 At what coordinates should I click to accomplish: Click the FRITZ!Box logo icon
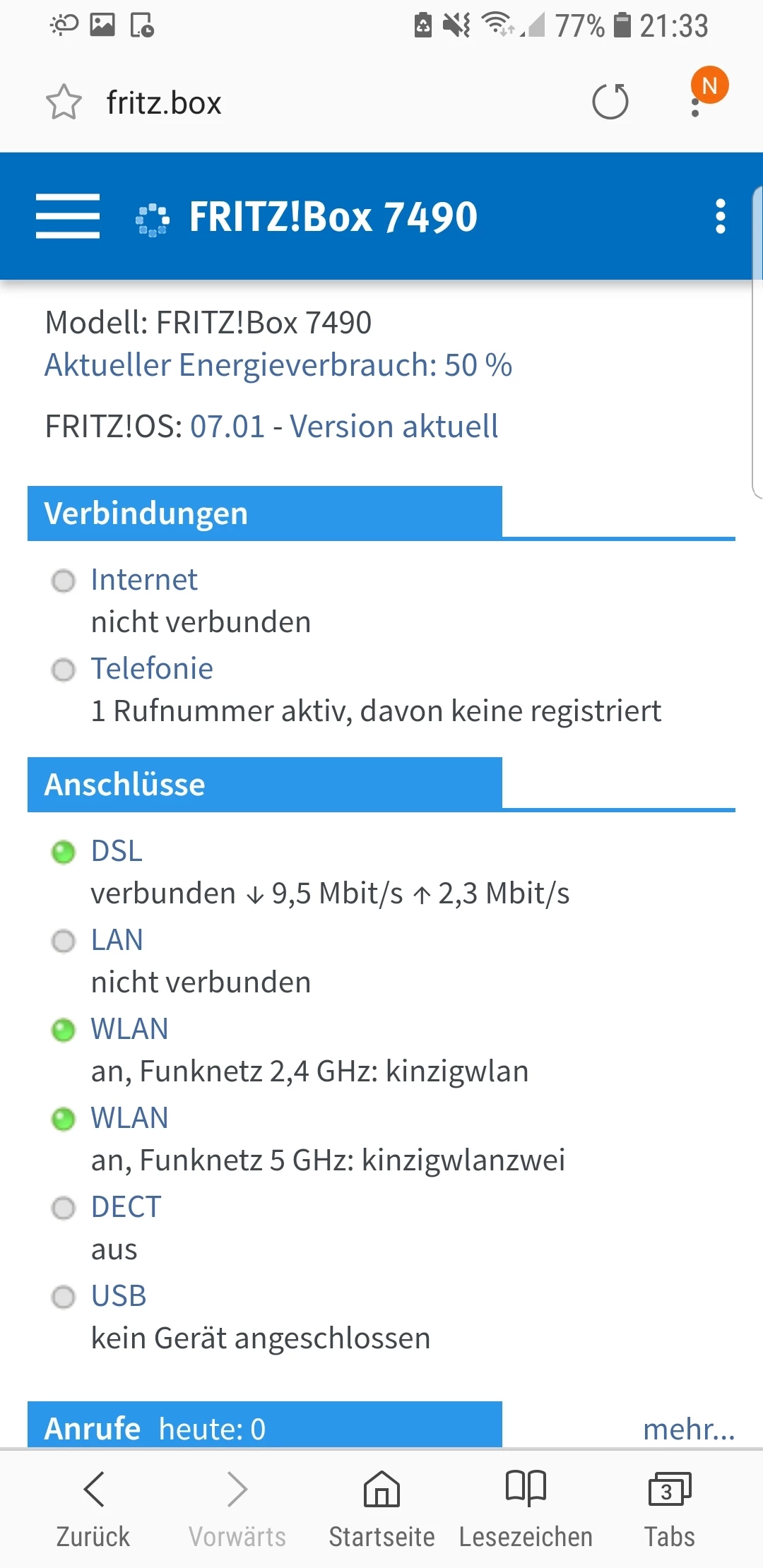[x=152, y=219]
